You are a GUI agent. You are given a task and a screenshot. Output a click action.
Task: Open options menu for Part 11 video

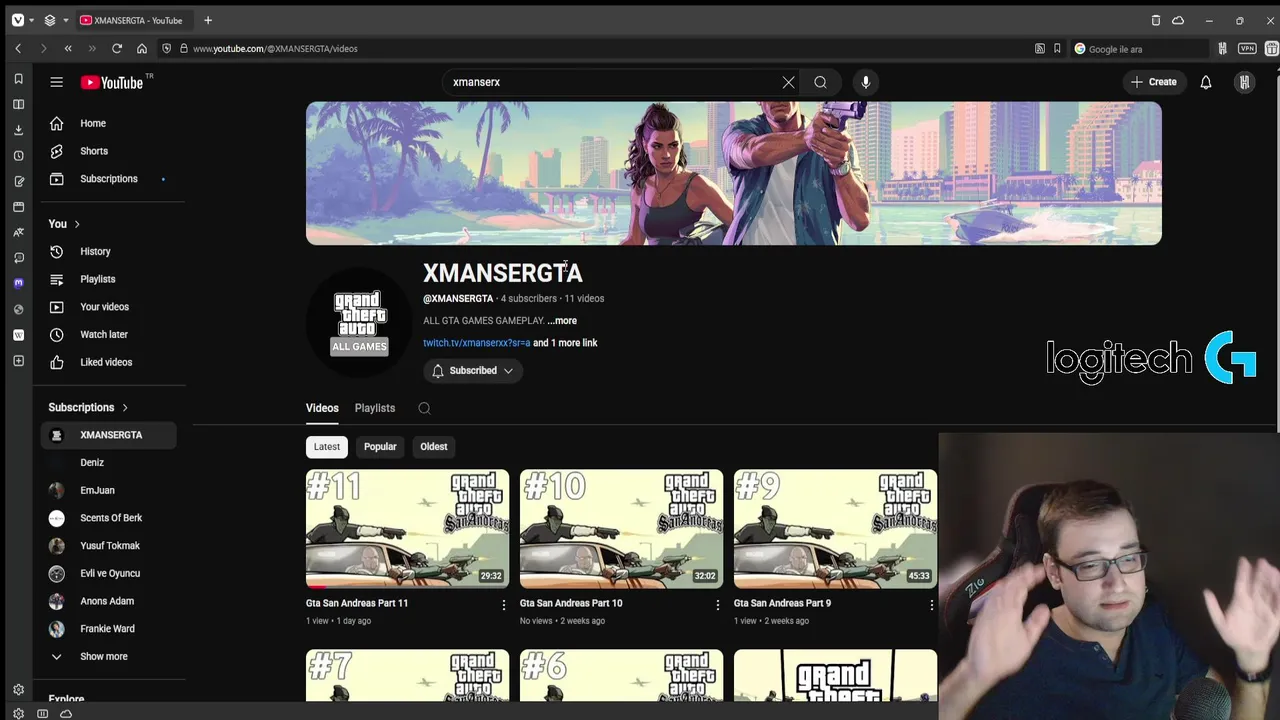pyautogui.click(x=503, y=605)
